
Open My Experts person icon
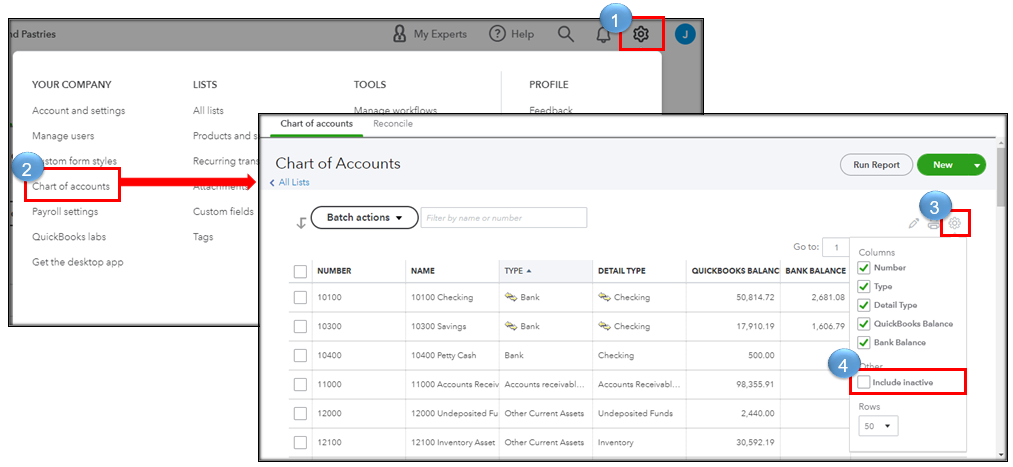click(x=399, y=34)
